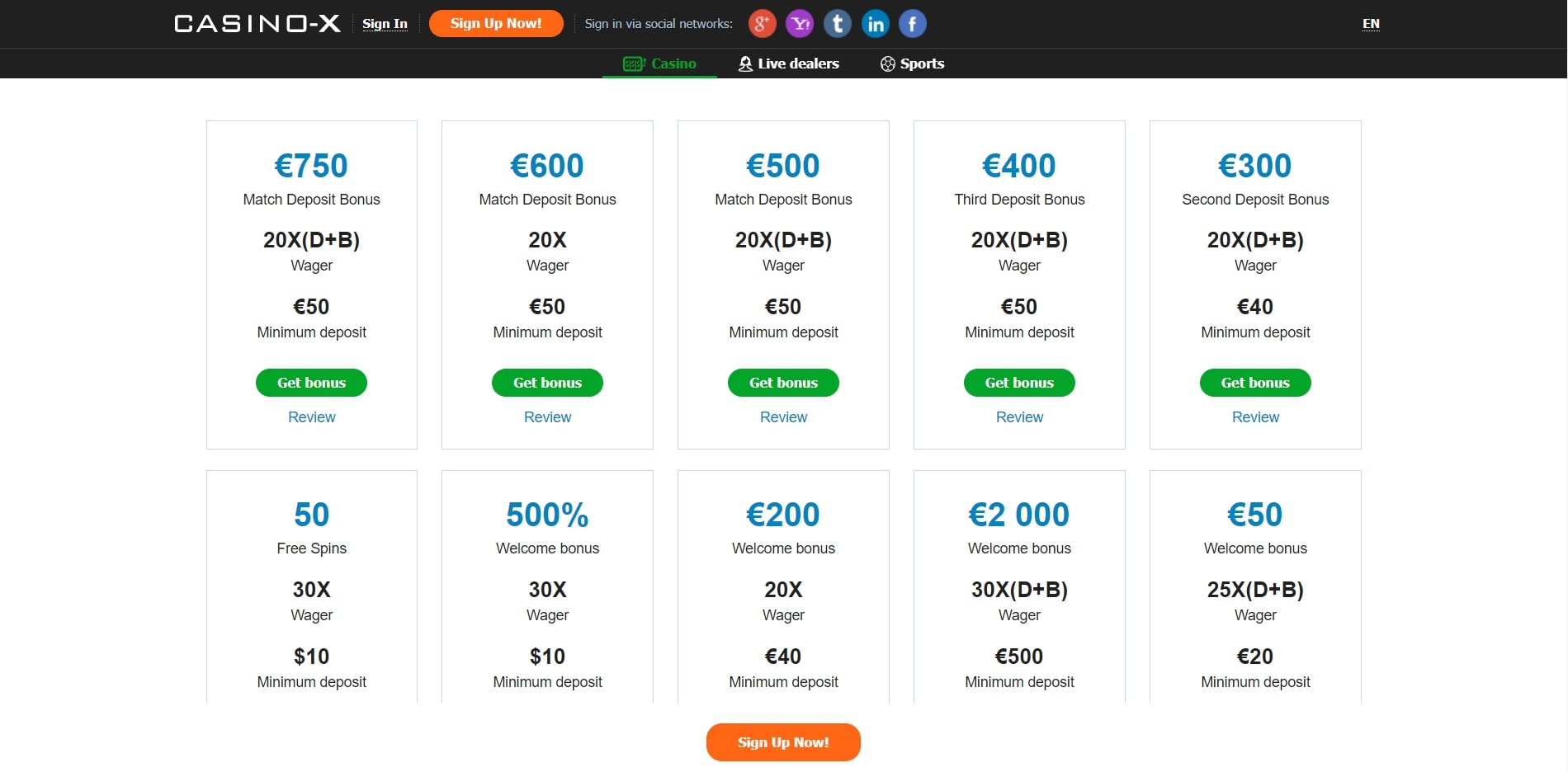
Task: Get the €600 Match Deposit bonus
Action: 548,383
